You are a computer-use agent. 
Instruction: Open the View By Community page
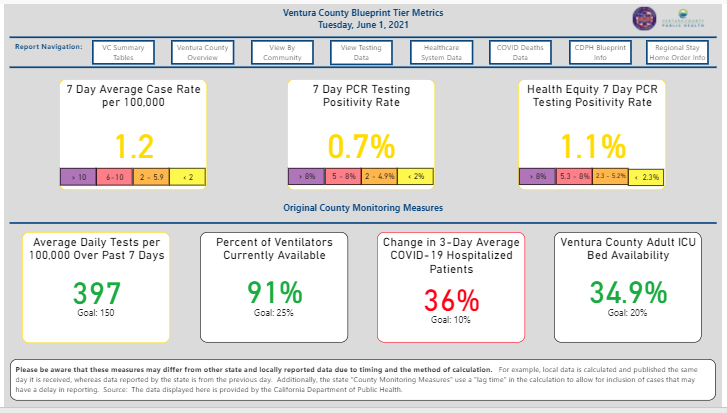[282, 52]
